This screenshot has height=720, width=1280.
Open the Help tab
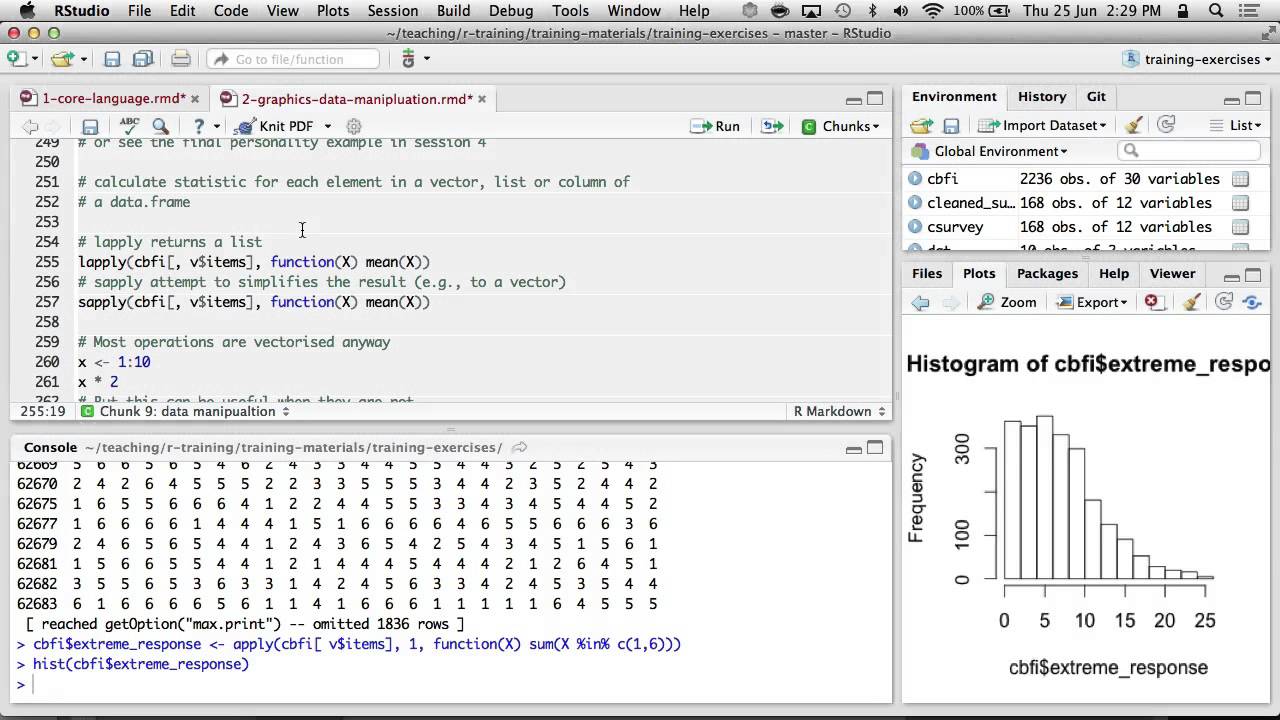(x=1114, y=274)
